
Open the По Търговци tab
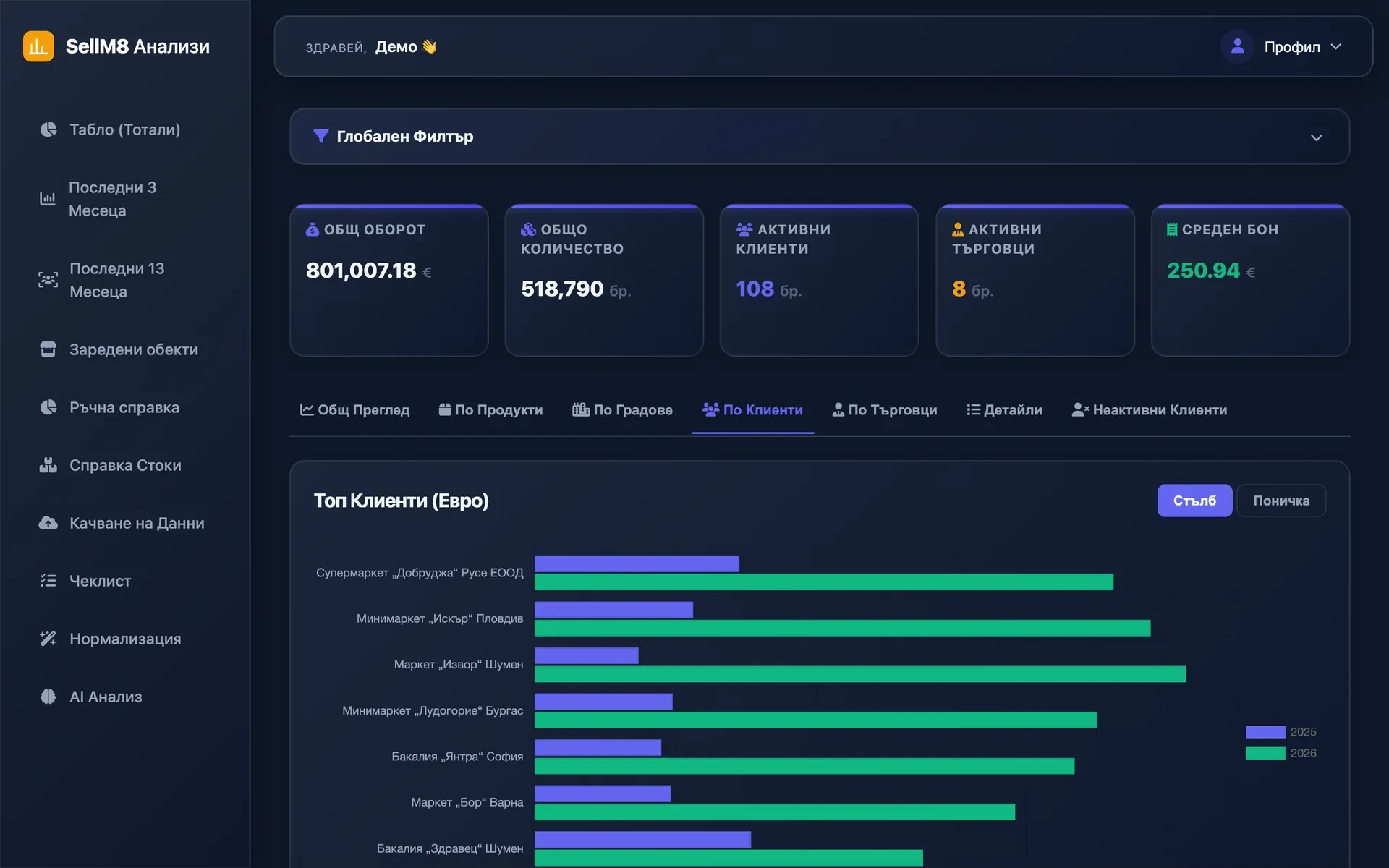(885, 410)
